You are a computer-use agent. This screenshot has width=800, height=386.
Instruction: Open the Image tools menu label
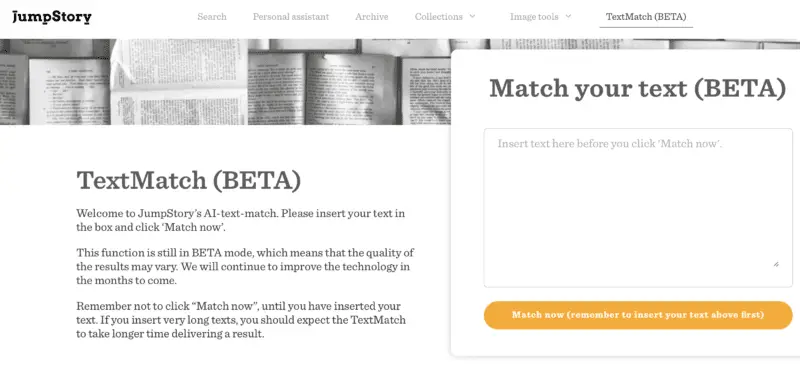click(x=534, y=17)
